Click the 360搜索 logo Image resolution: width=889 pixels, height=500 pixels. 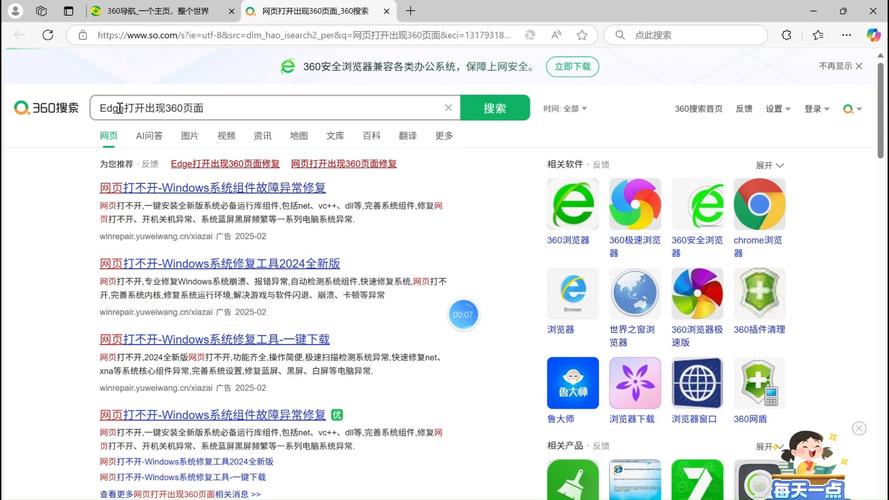click(x=46, y=108)
